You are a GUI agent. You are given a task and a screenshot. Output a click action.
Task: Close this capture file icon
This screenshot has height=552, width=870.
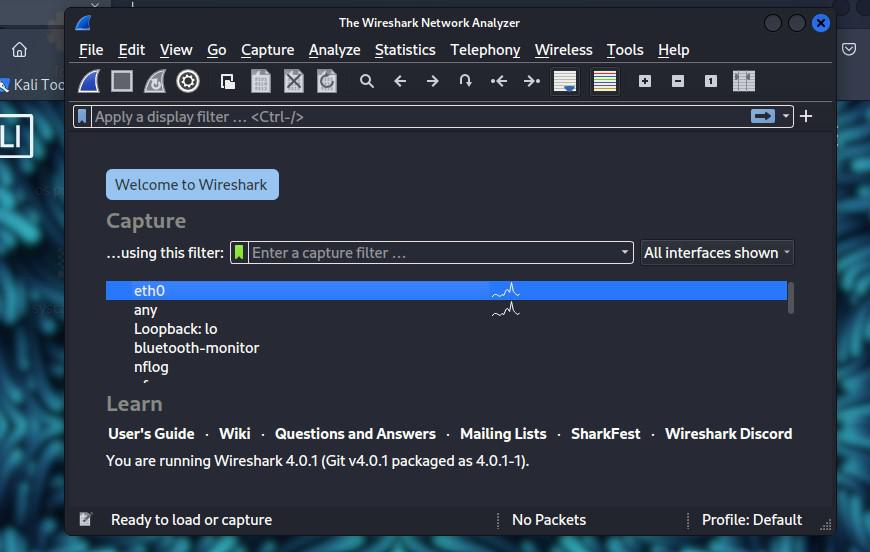pos(294,82)
